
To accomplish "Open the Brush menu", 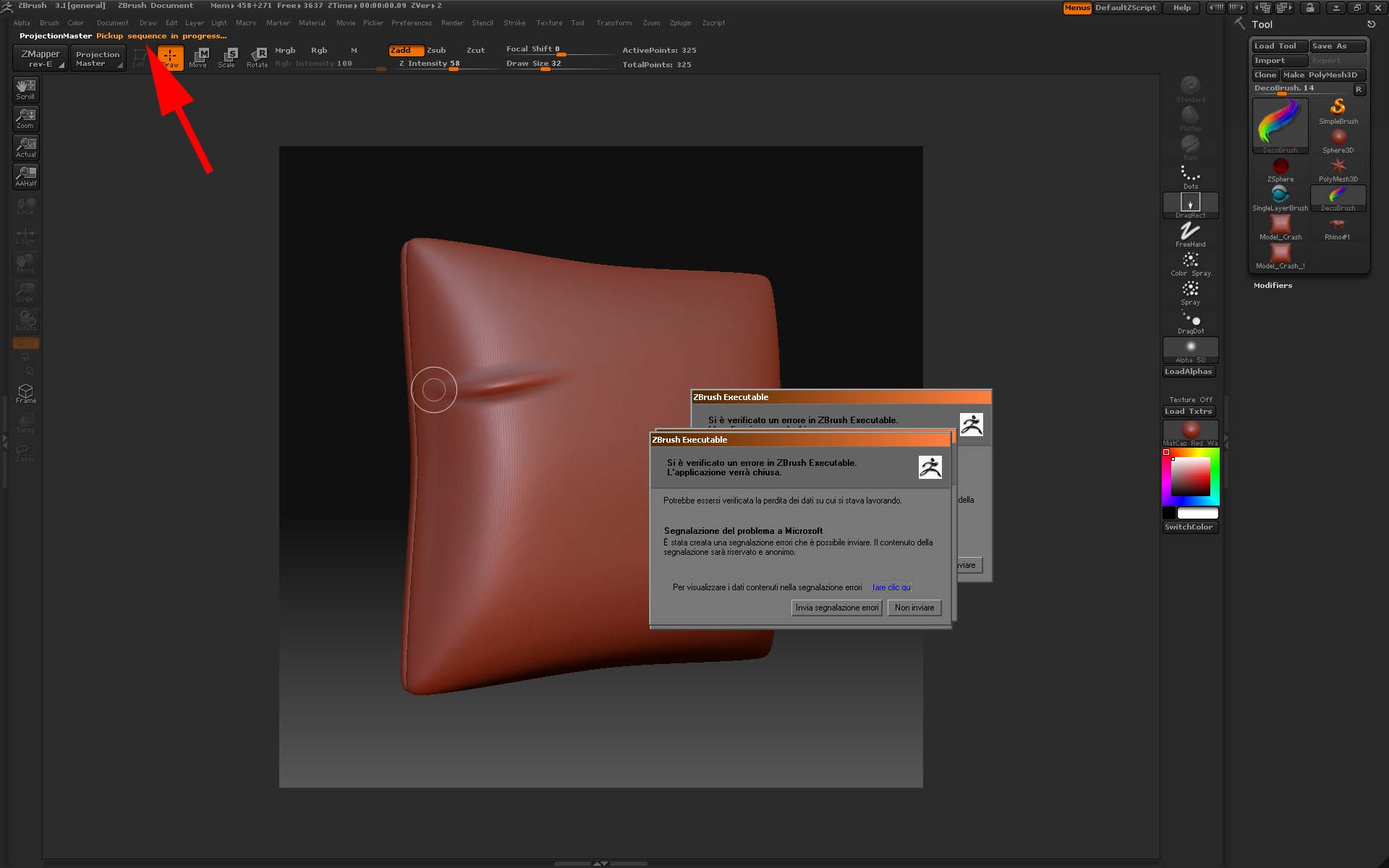I will click(x=49, y=23).
